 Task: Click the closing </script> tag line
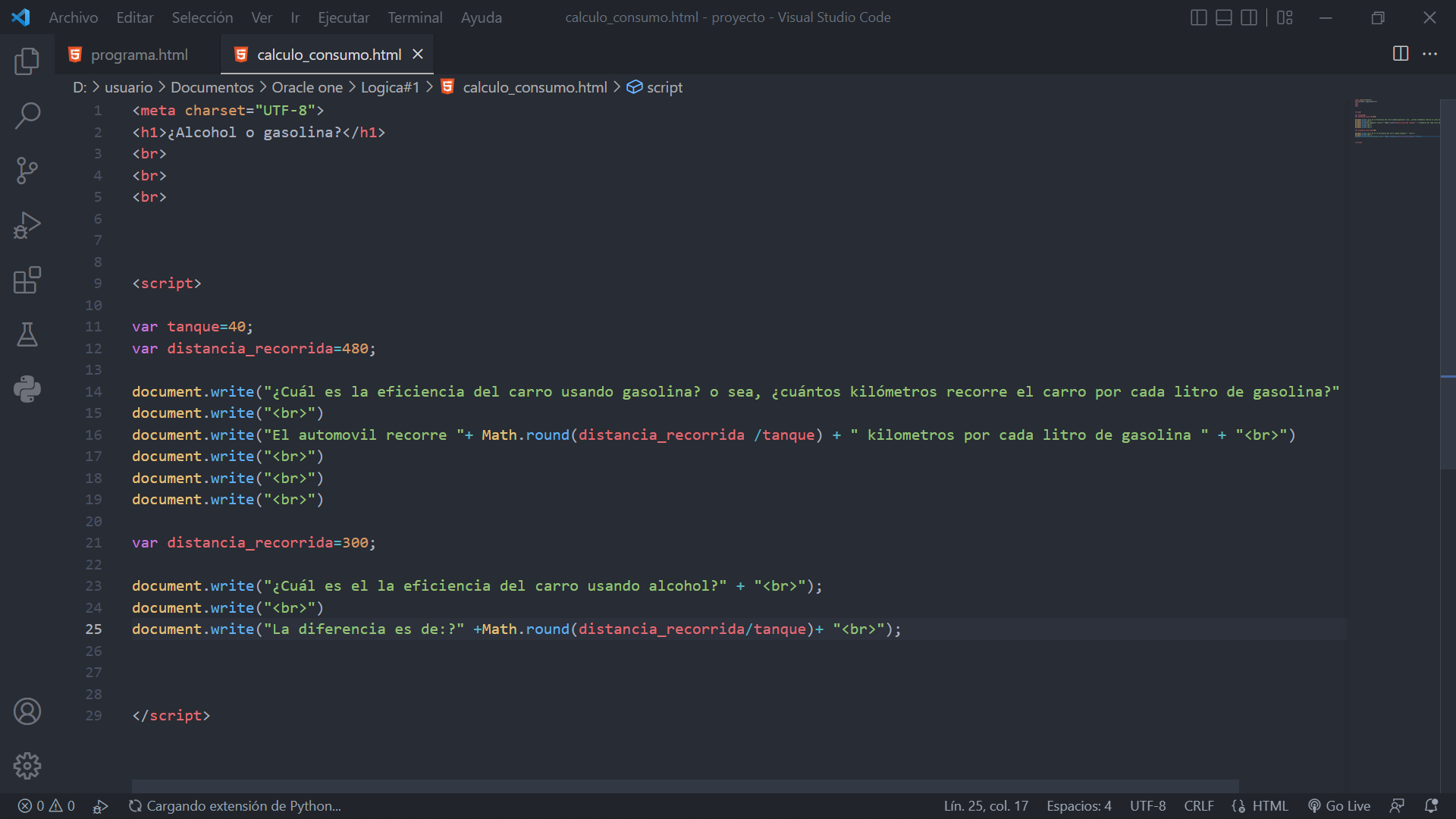(171, 716)
